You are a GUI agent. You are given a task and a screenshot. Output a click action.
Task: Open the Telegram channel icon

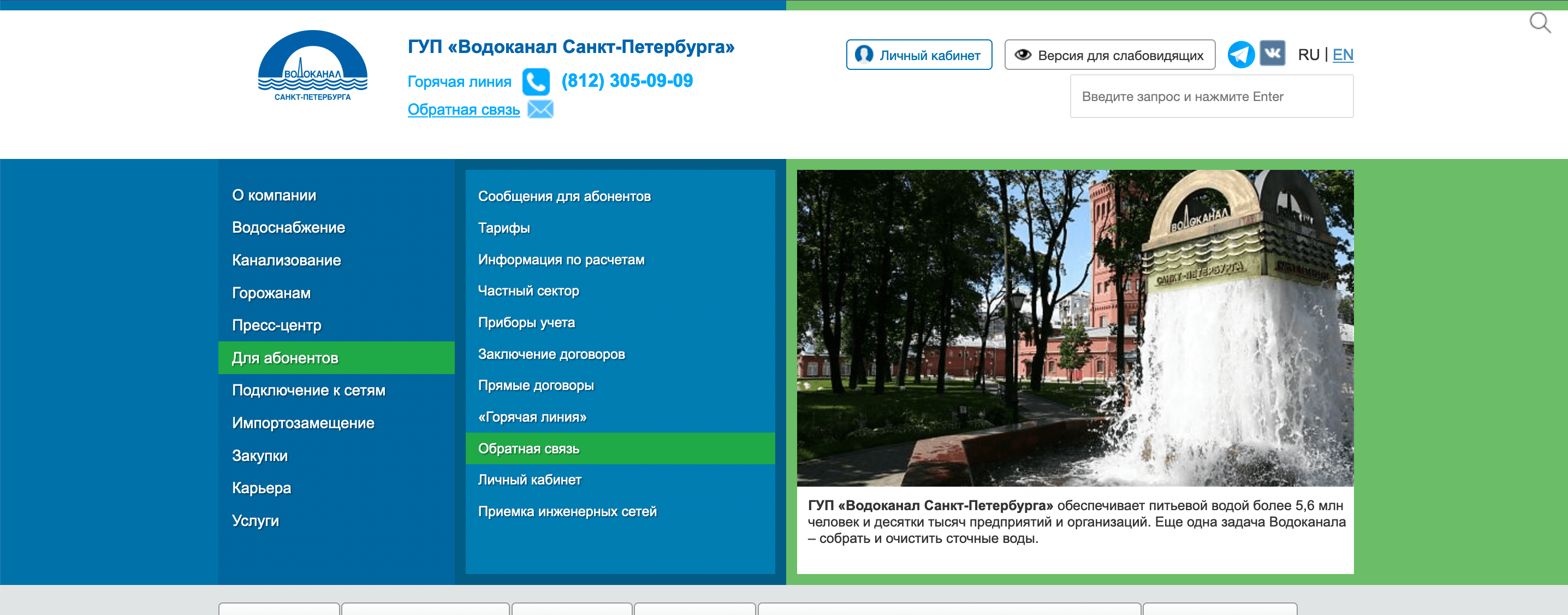pos(1240,54)
